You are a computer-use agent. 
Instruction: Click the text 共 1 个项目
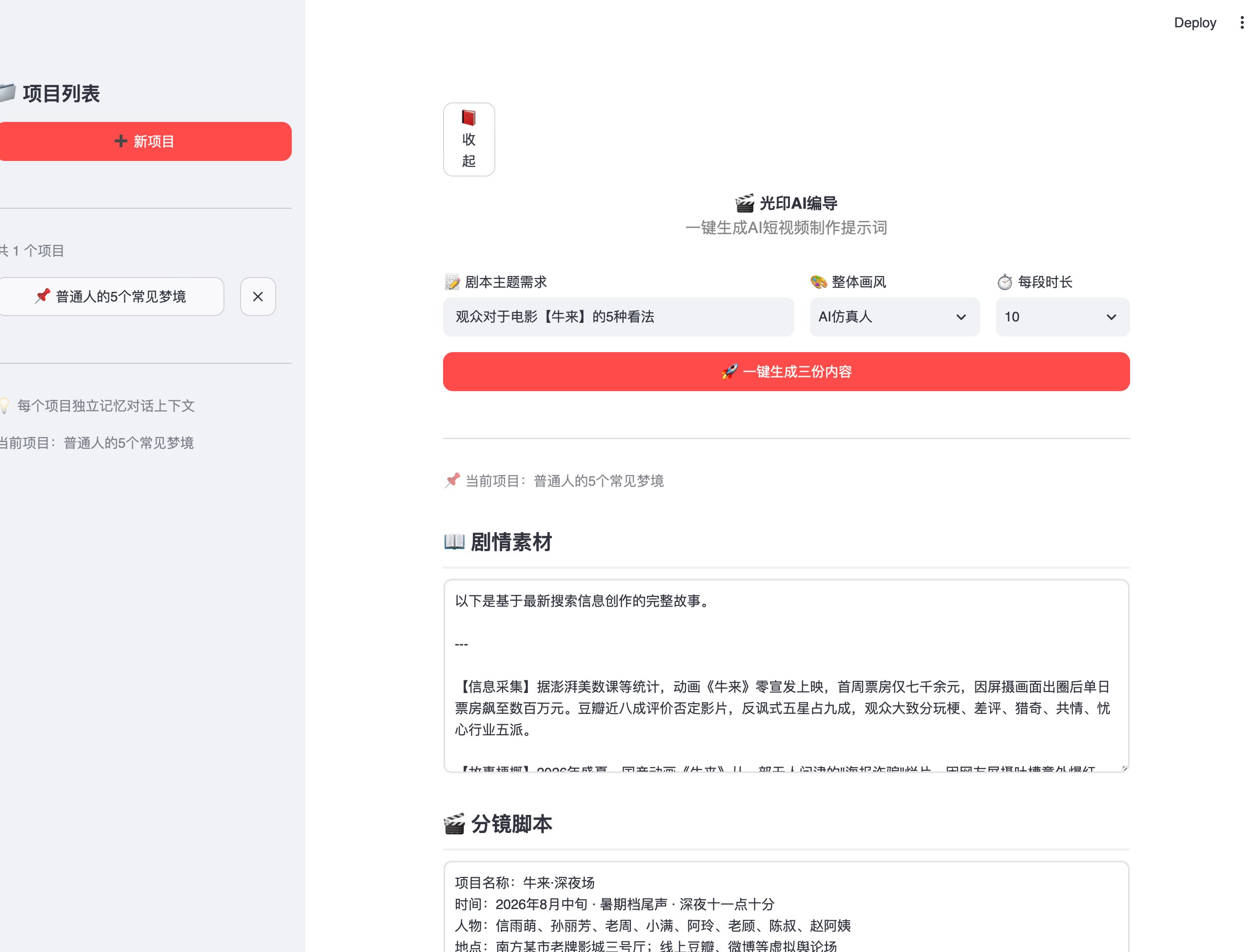tap(32, 251)
